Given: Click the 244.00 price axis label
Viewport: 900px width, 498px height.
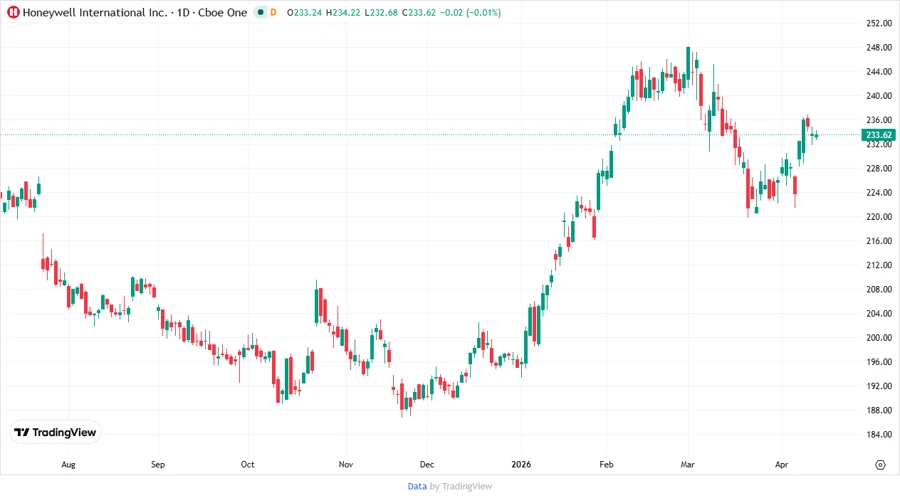Looking at the screenshot, I should point(879,72).
